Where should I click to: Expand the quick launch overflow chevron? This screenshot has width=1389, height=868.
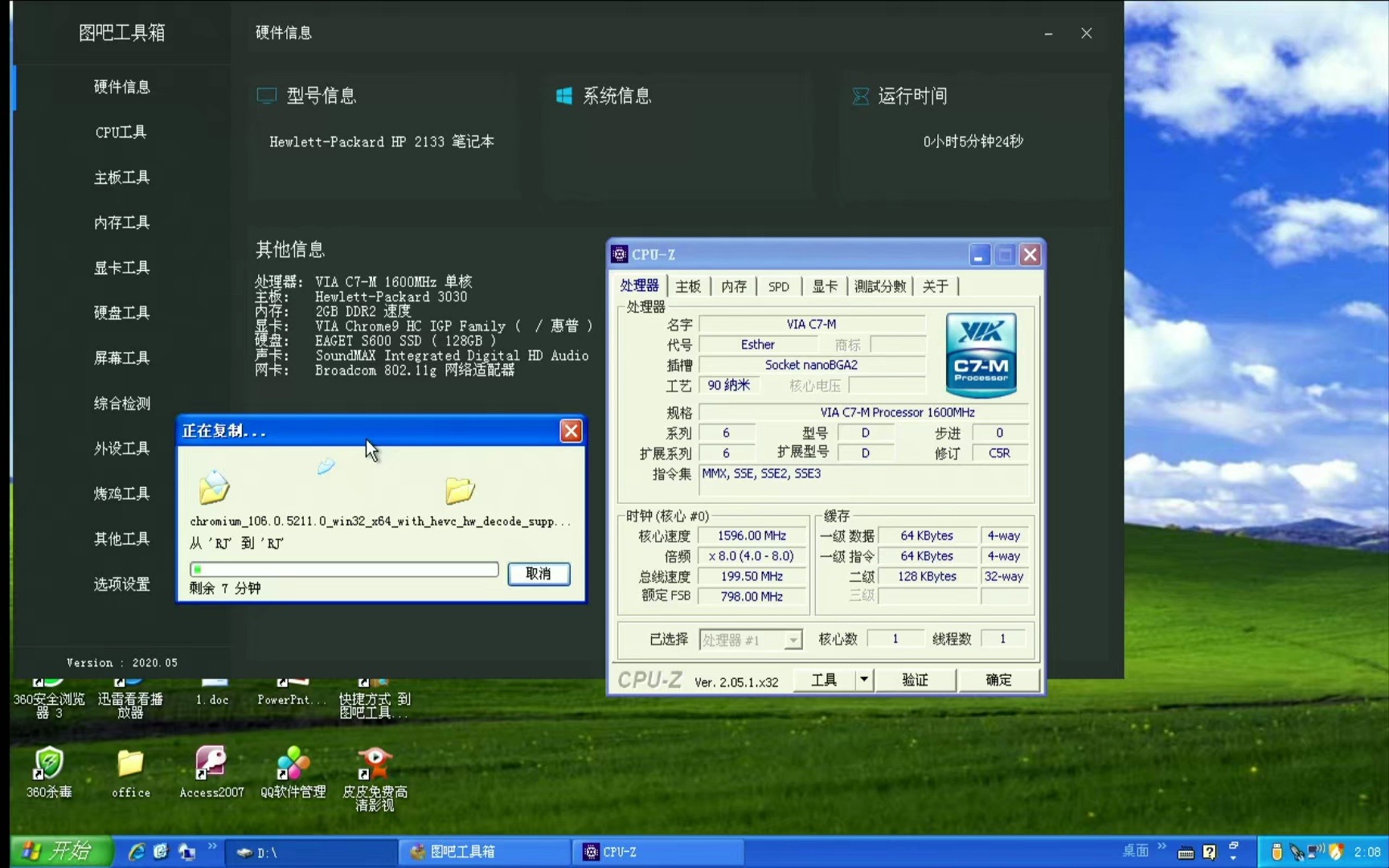pos(212,847)
